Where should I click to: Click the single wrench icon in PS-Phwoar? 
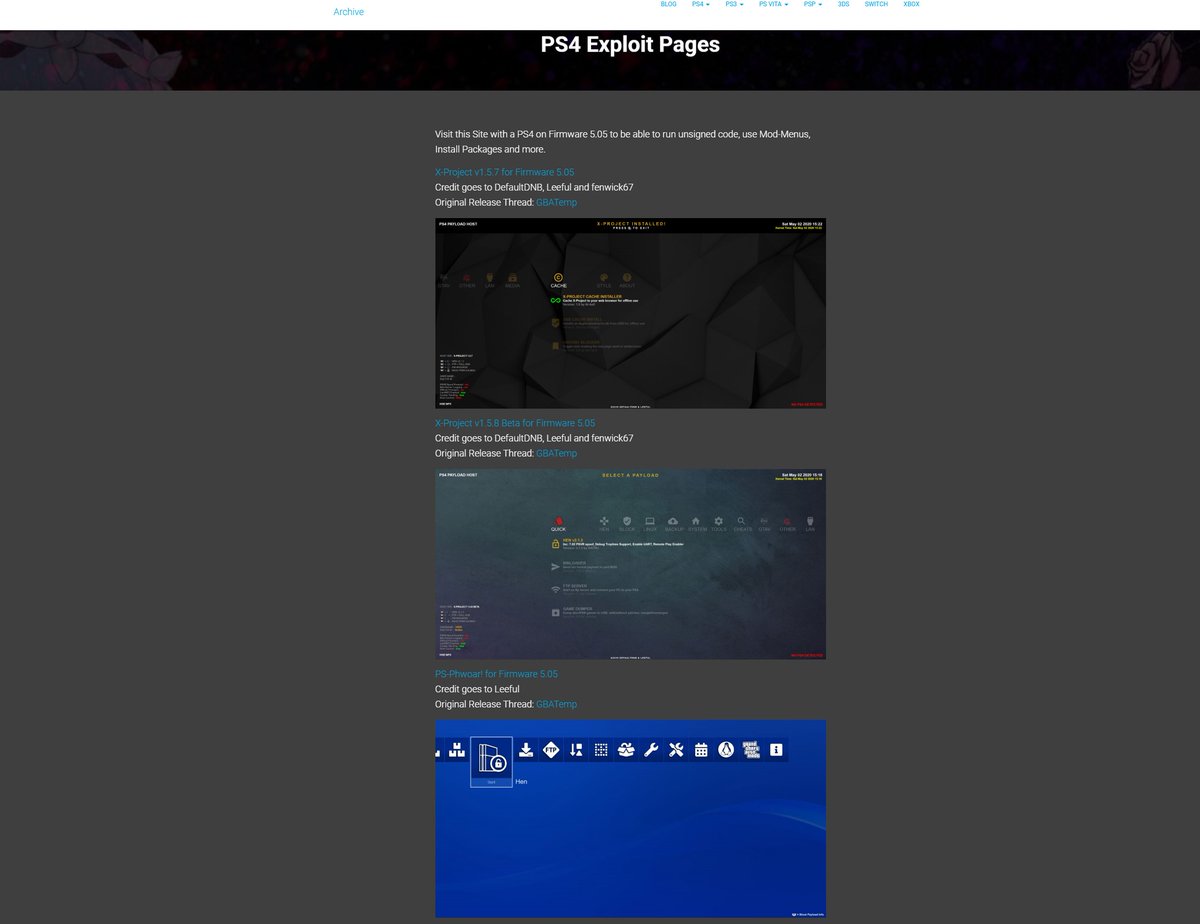(651, 750)
